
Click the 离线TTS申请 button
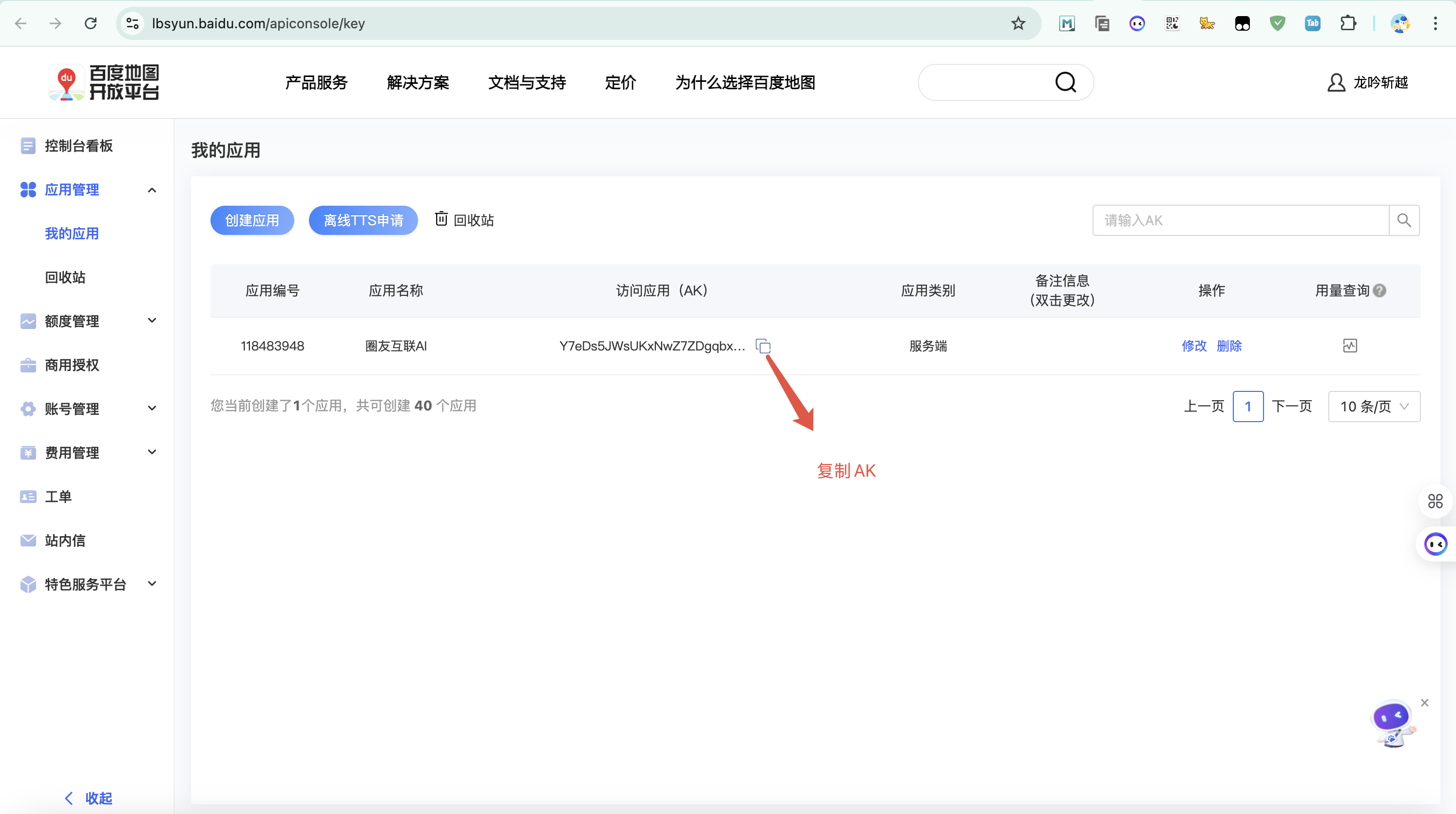[364, 220]
